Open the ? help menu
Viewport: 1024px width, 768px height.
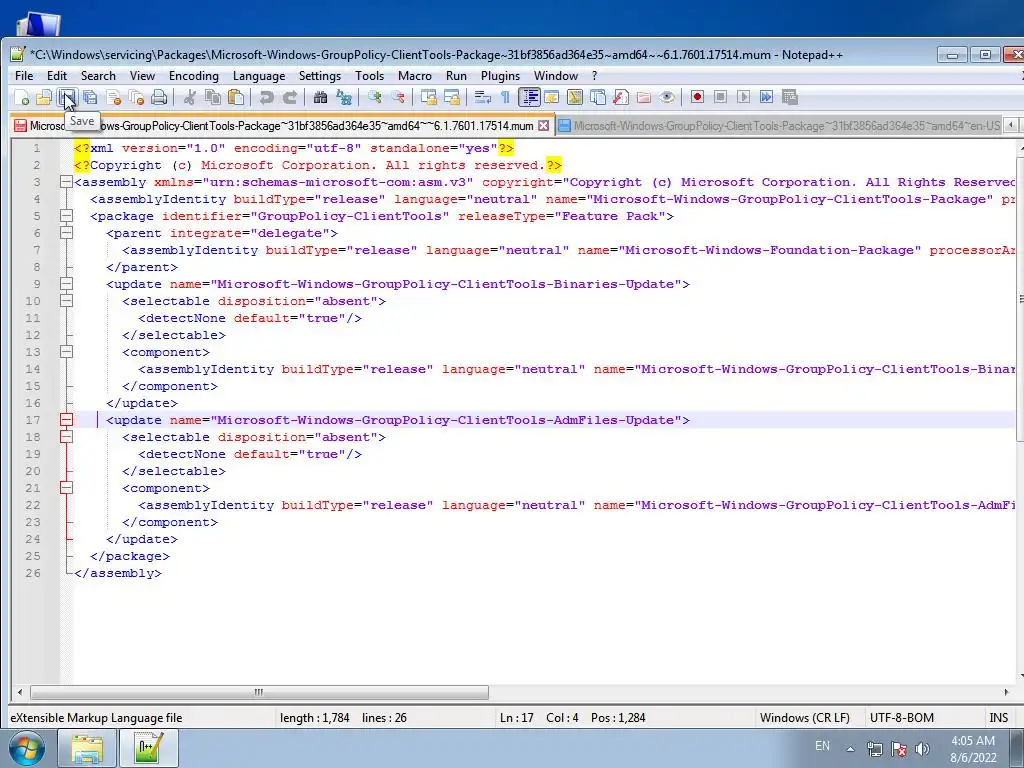pyautogui.click(x=594, y=76)
